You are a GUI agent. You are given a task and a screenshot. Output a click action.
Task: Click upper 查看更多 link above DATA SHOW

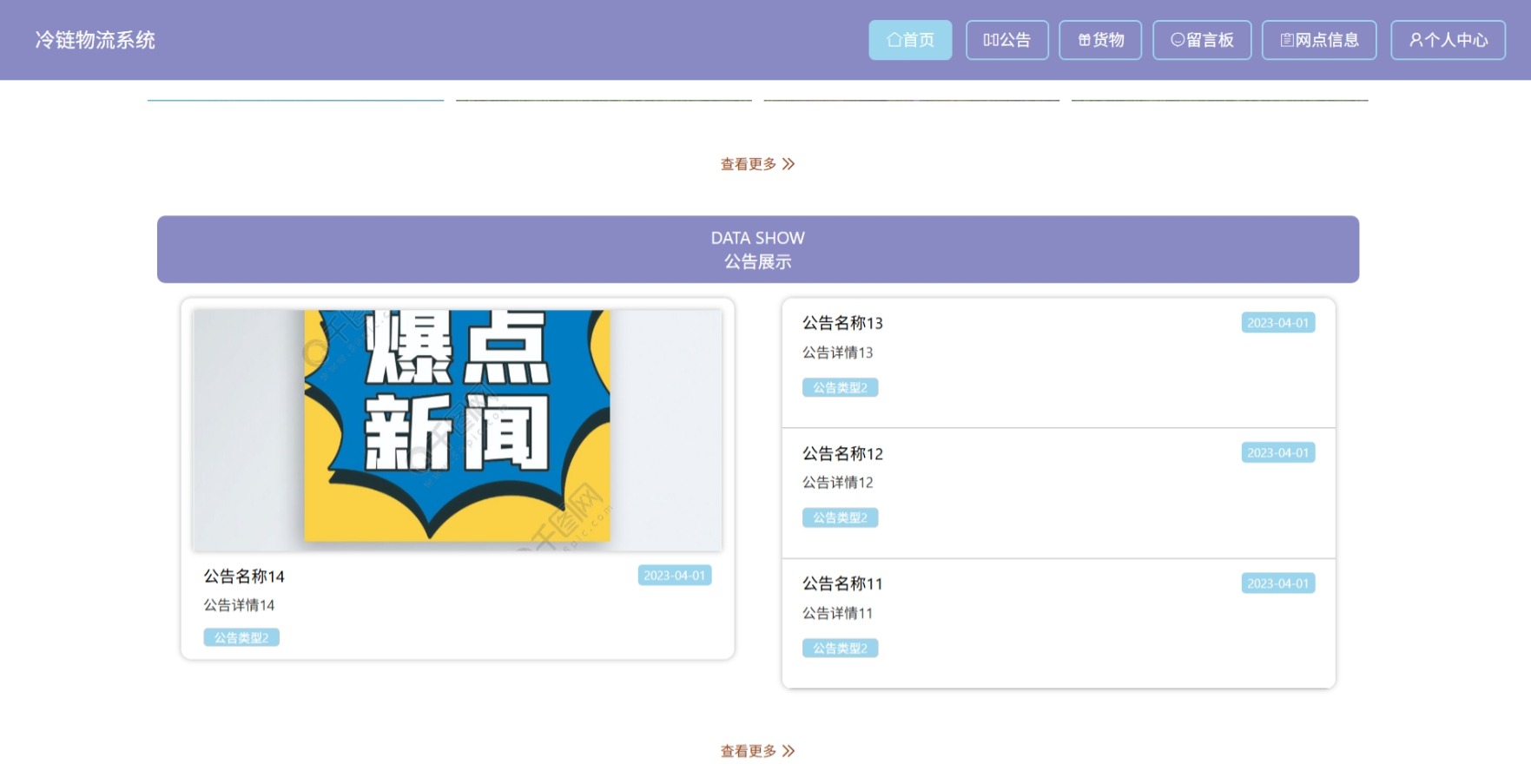click(x=757, y=164)
